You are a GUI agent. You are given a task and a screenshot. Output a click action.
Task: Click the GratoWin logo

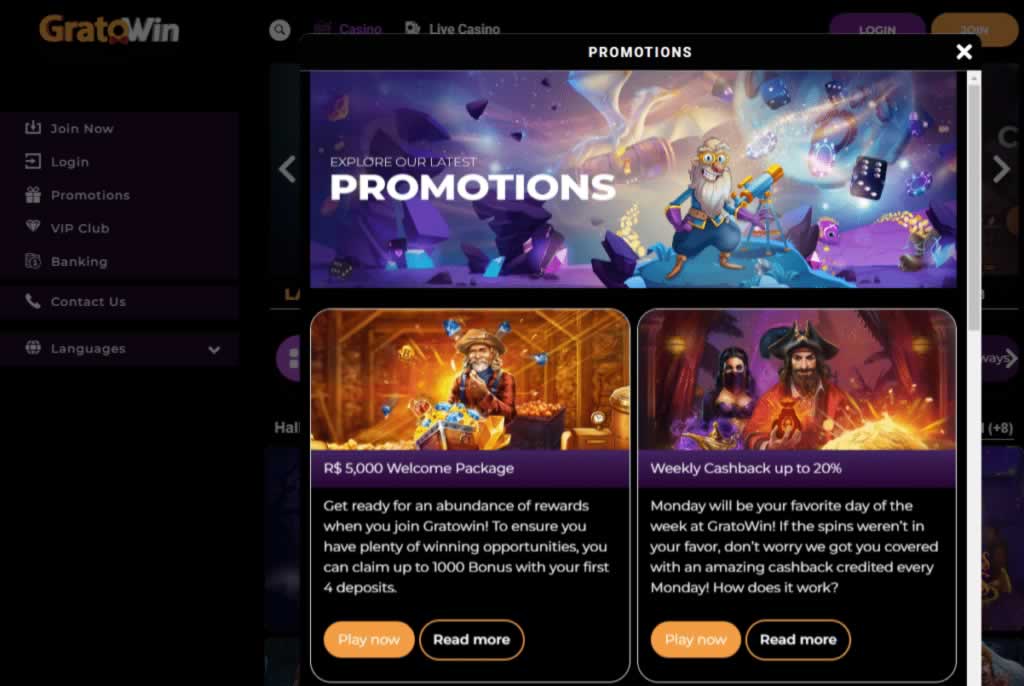point(109,29)
